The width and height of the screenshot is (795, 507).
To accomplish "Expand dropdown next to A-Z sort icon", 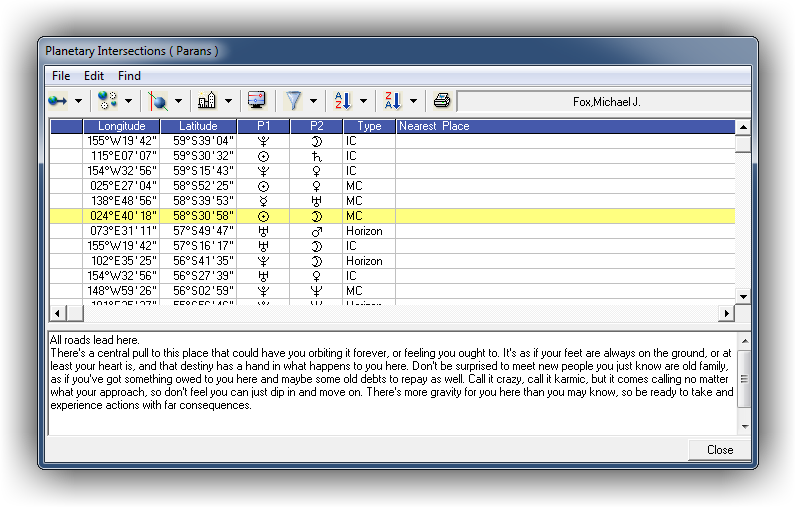I will click(363, 101).
